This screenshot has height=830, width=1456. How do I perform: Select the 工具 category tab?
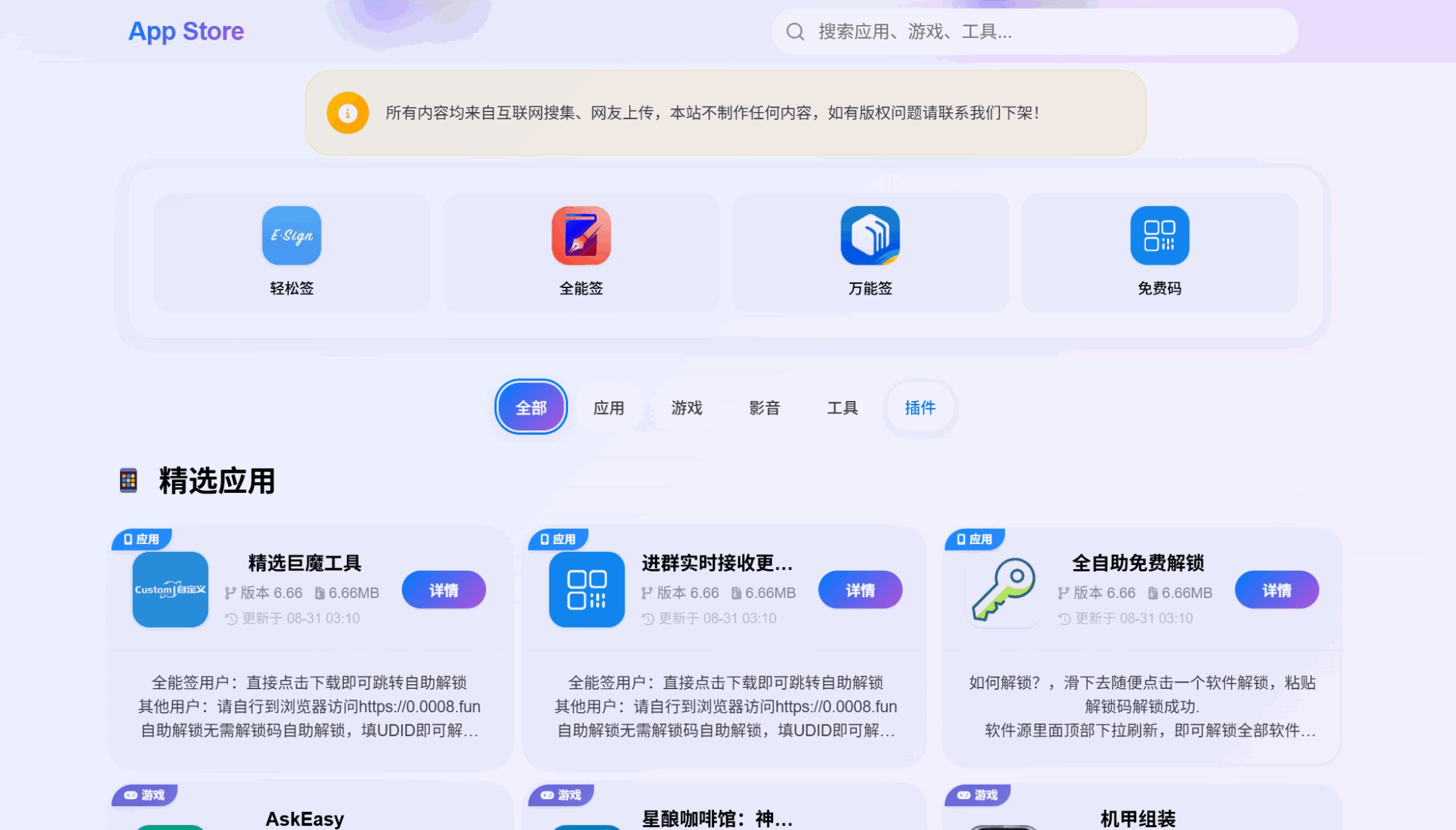point(842,407)
